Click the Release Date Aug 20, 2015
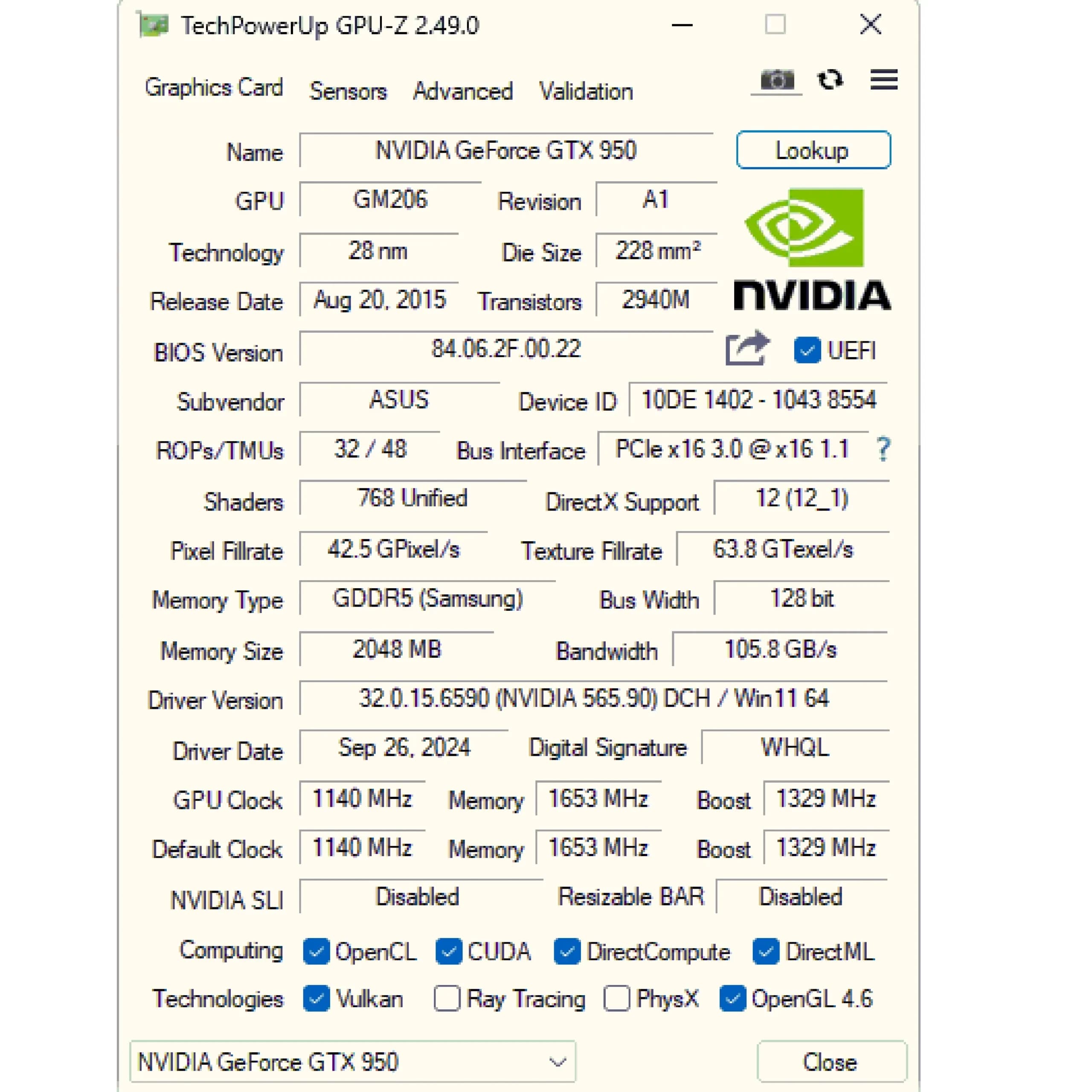 (379, 300)
